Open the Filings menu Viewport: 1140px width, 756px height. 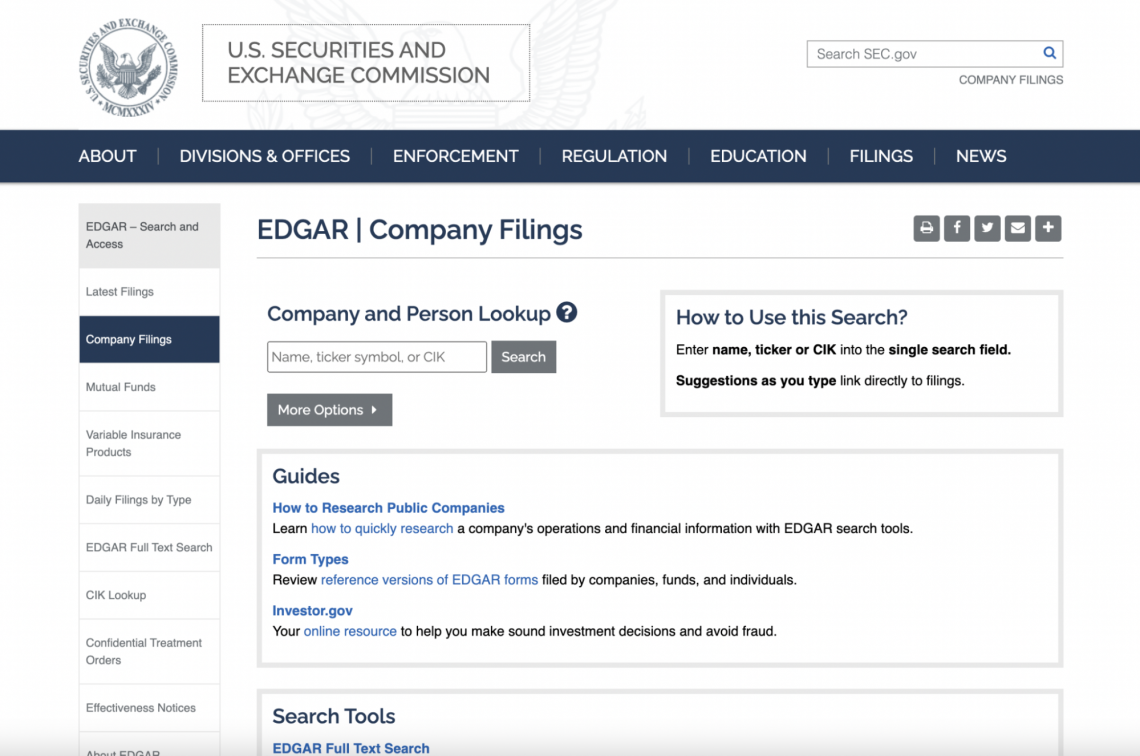[881, 156]
